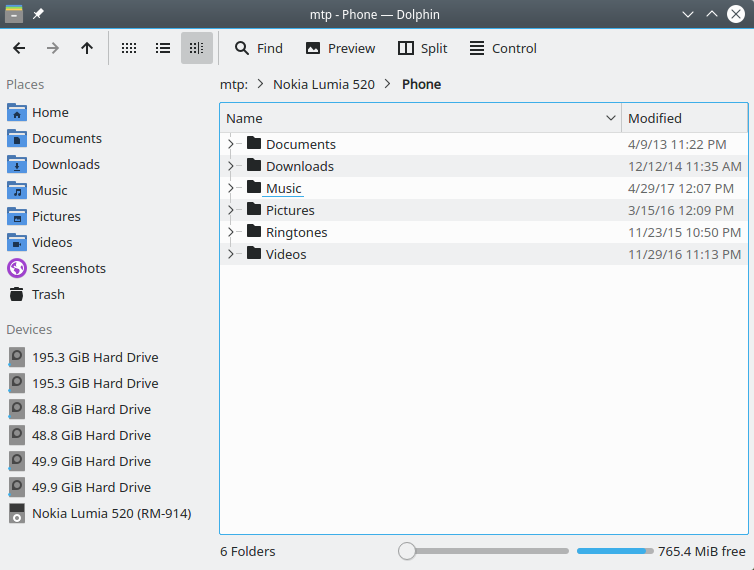The image size is (754, 570).
Task: Open the Find search tool
Action: pos(258,48)
